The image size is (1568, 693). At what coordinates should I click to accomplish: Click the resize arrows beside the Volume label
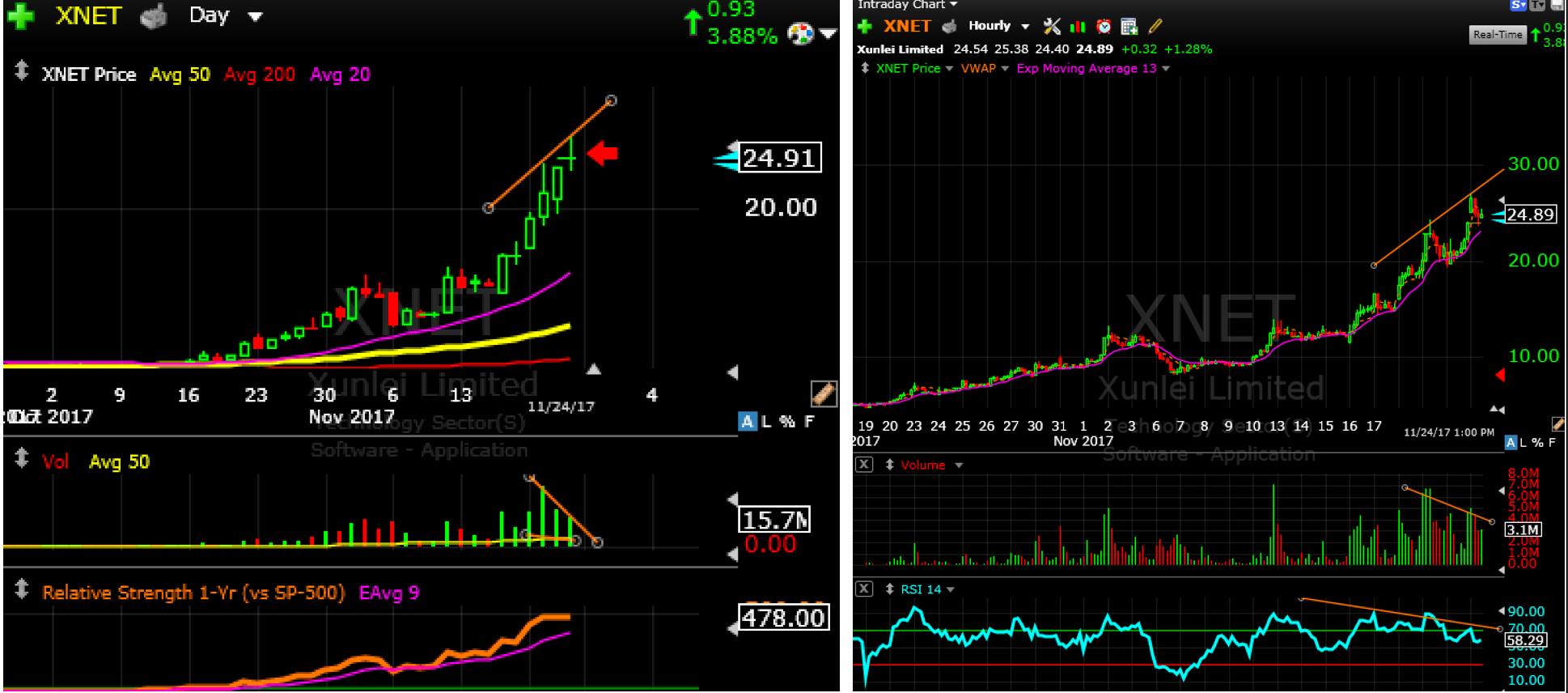(890, 465)
